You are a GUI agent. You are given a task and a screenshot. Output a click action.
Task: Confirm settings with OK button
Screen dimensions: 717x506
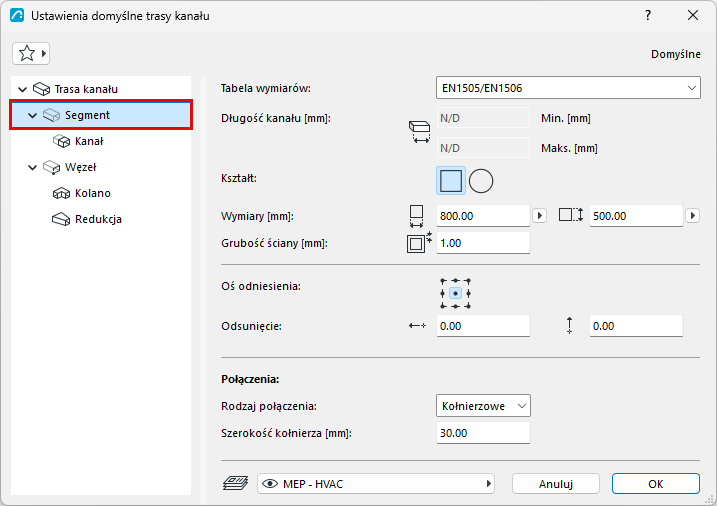(x=656, y=484)
